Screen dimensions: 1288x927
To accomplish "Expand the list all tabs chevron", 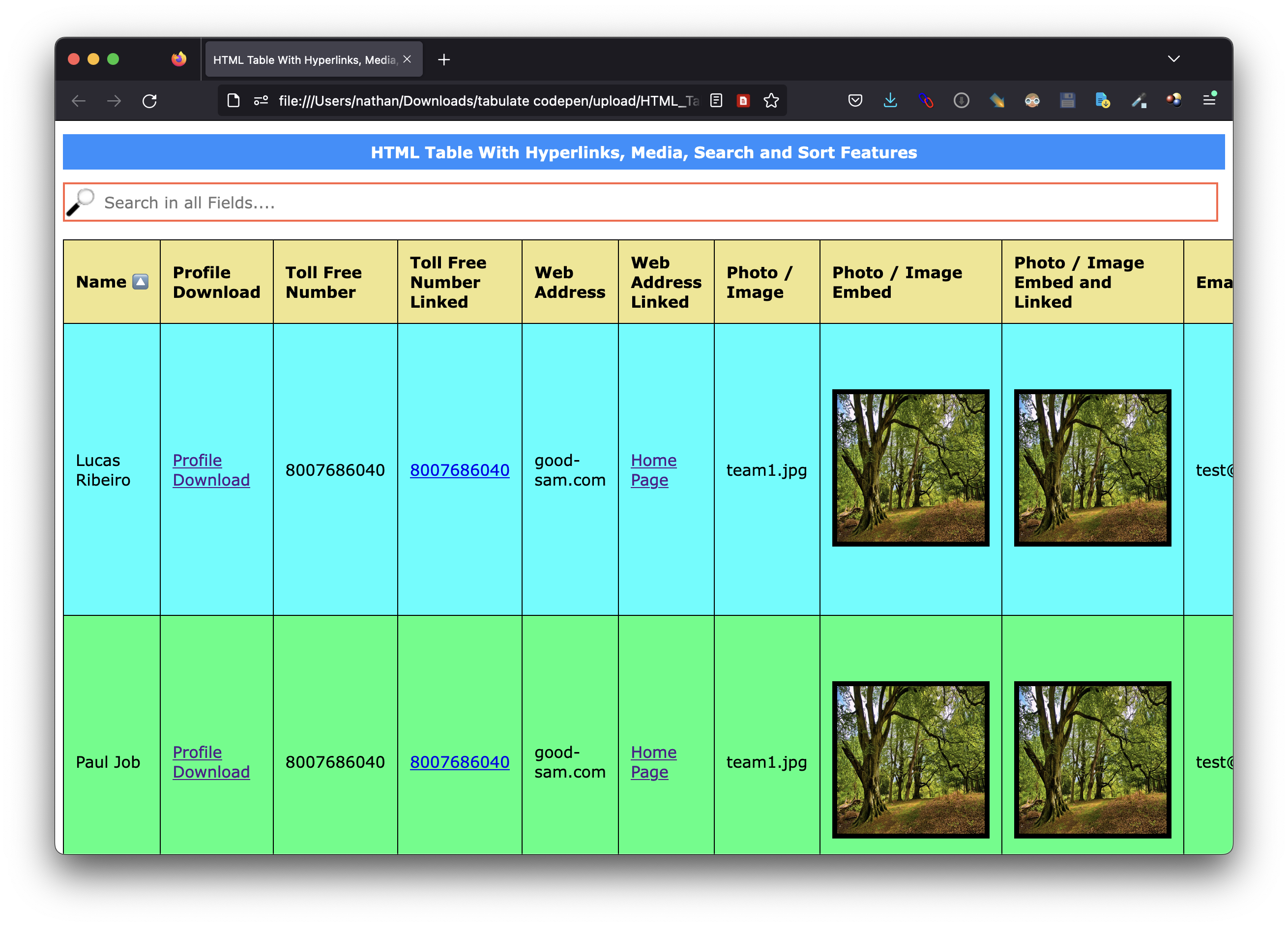I will click(x=1173, y=59).
